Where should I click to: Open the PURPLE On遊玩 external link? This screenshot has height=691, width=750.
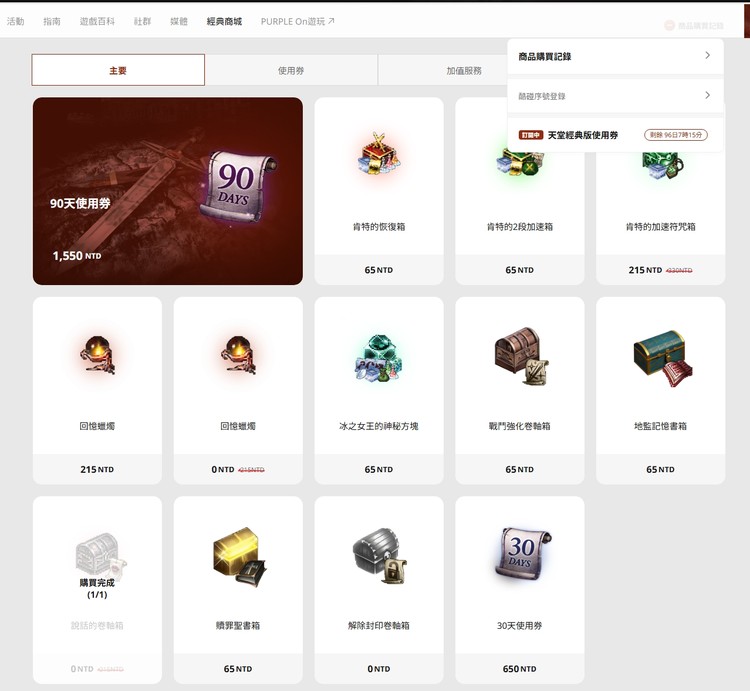pyautogui.click(x=298, y=21)
